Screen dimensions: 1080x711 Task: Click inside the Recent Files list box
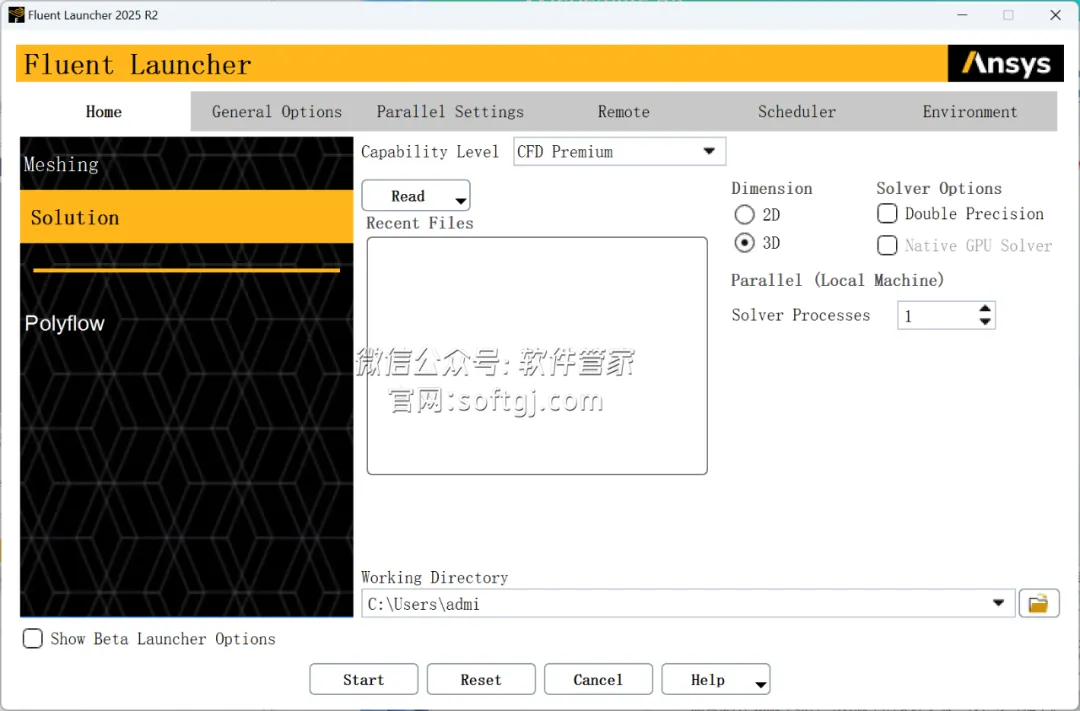537,356
